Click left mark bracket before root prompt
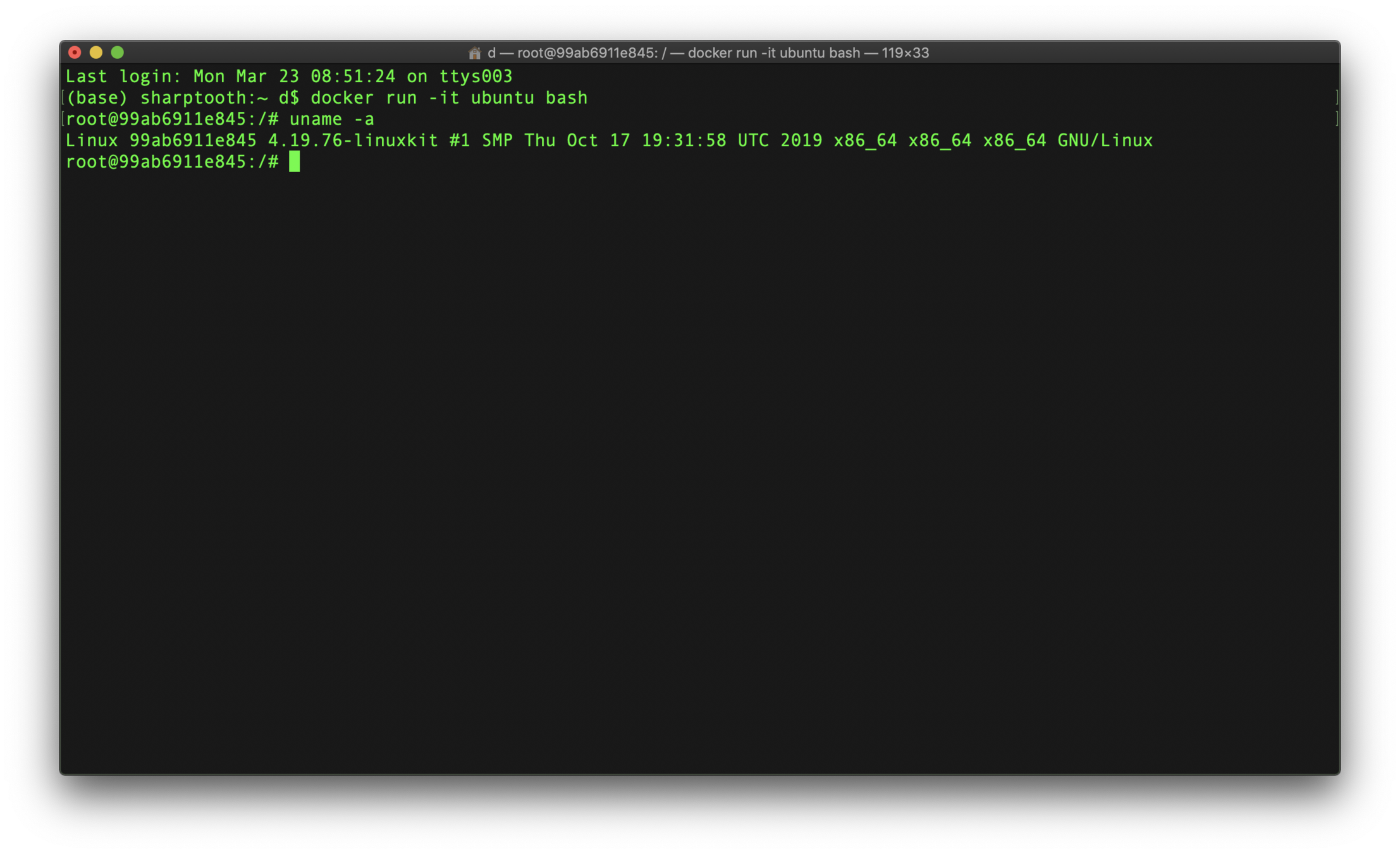 pyautogui.click(x=63, y=119)
